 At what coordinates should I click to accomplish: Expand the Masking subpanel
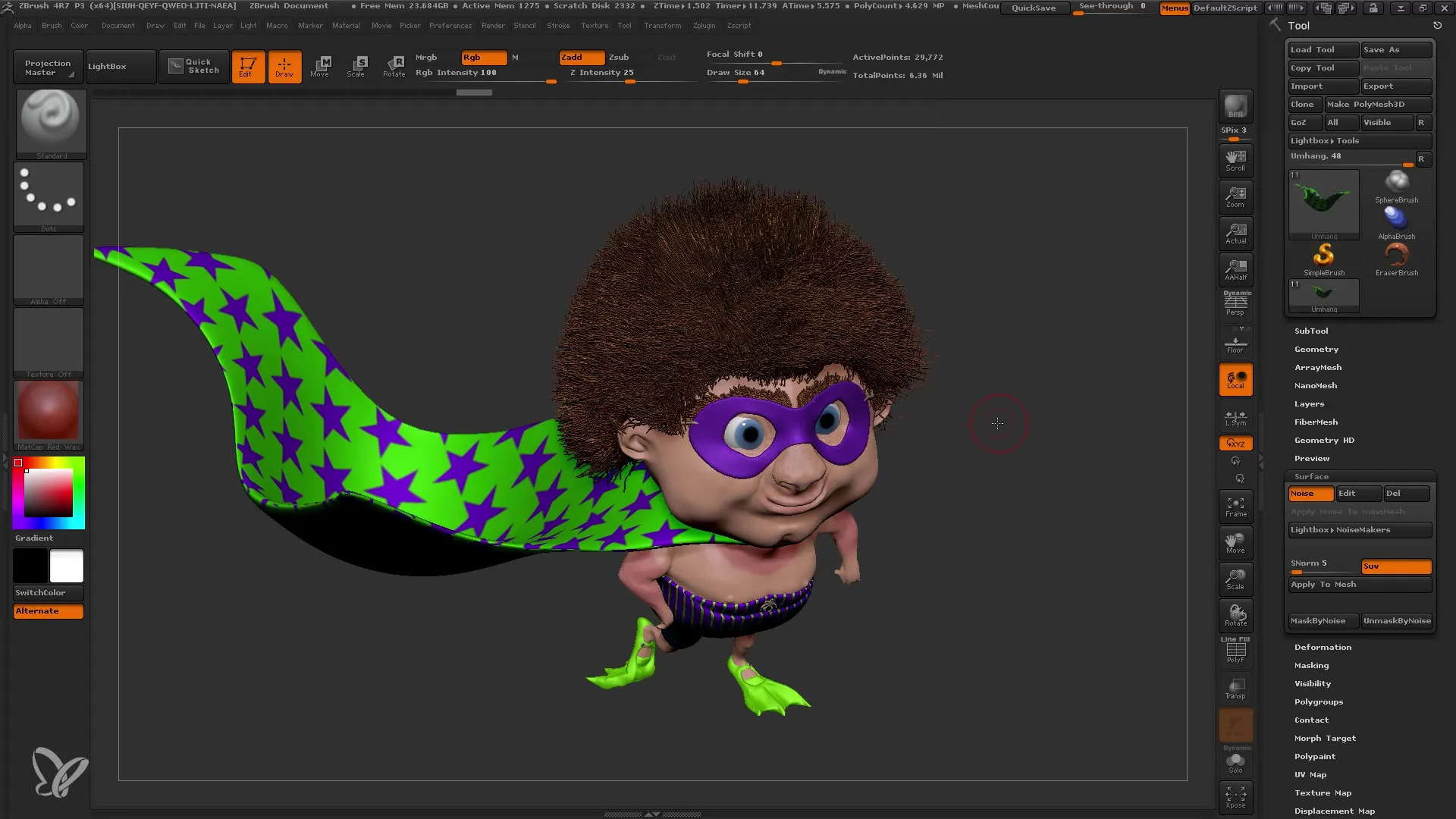point(1312,665)
